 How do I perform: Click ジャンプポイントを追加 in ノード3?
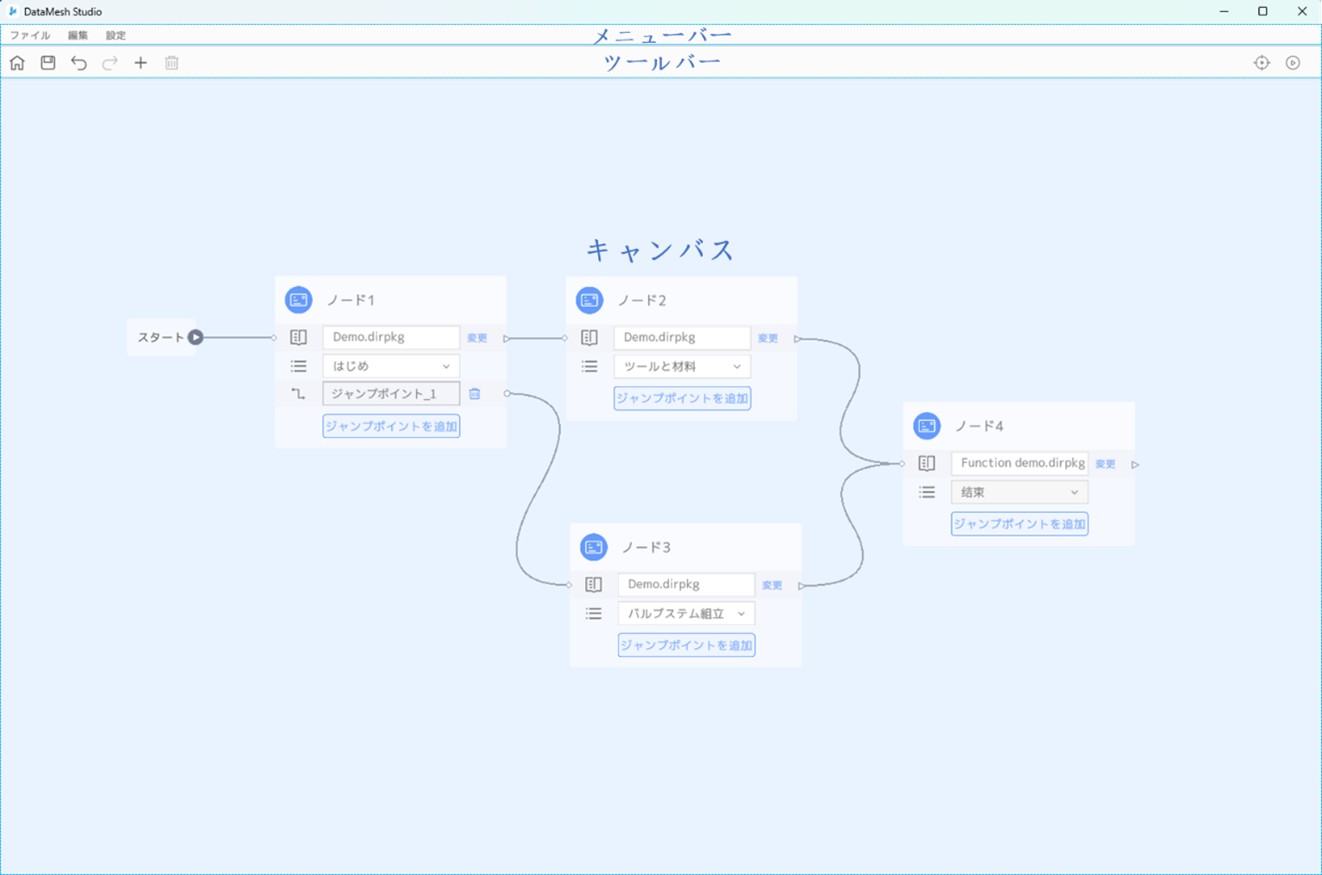coord(686,645)
